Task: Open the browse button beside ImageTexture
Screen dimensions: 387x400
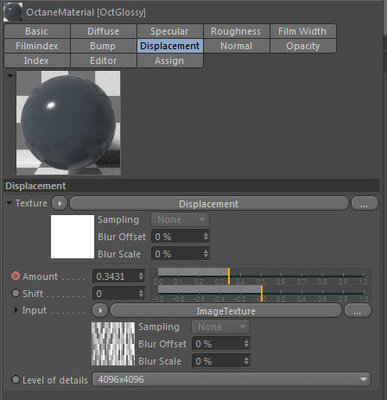Action: (x=357, y=311)
